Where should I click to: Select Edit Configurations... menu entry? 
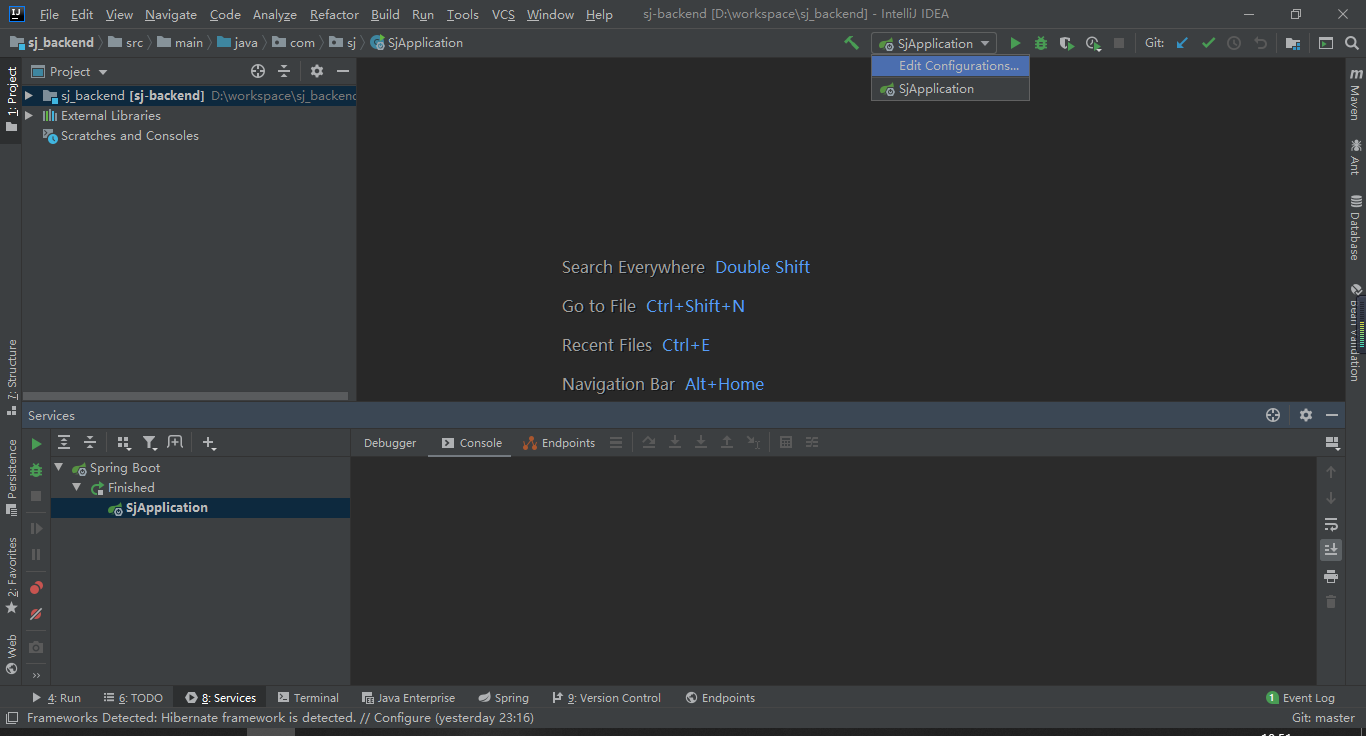(x=958, y=66)
